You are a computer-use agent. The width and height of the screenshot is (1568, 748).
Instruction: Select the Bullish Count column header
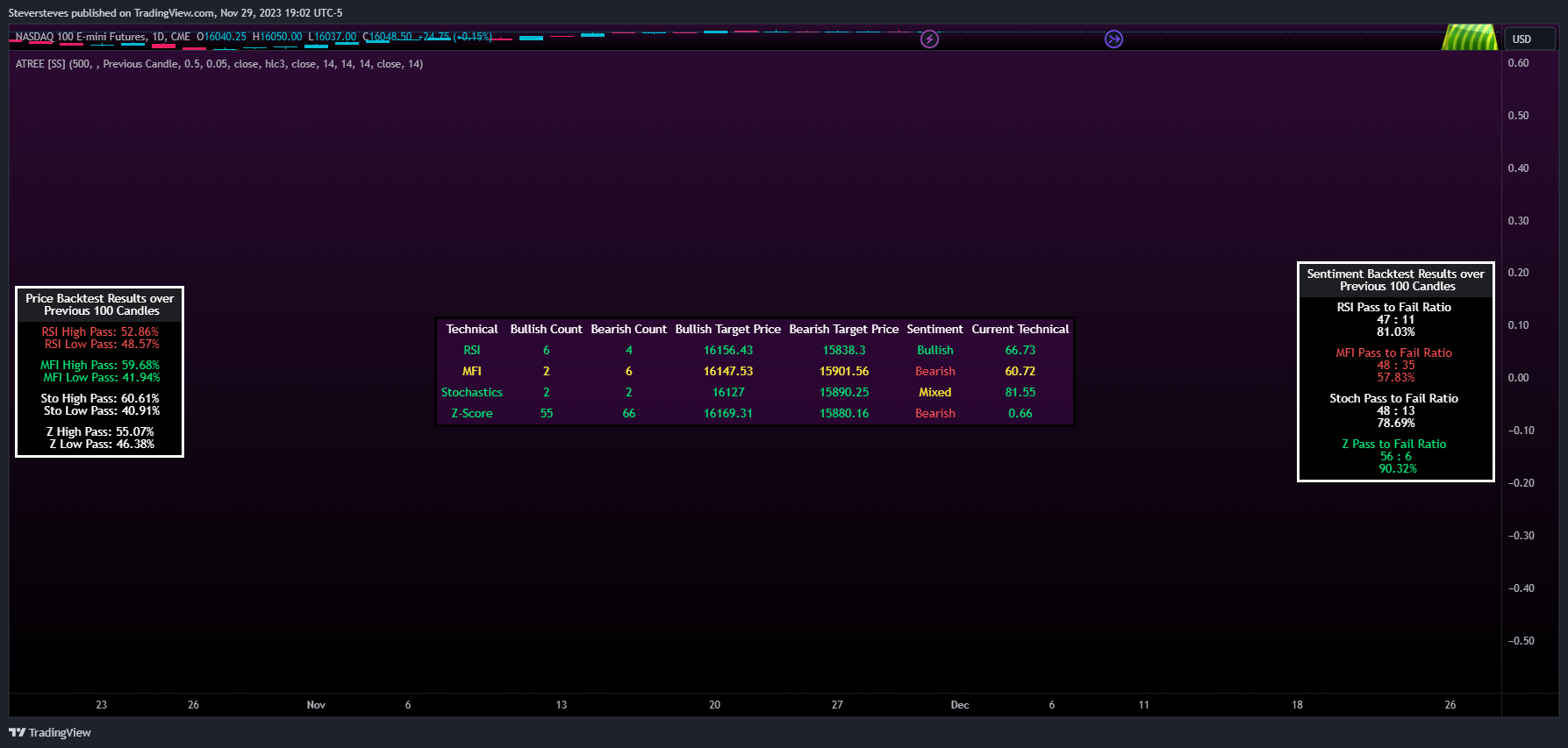pos(546,329)
